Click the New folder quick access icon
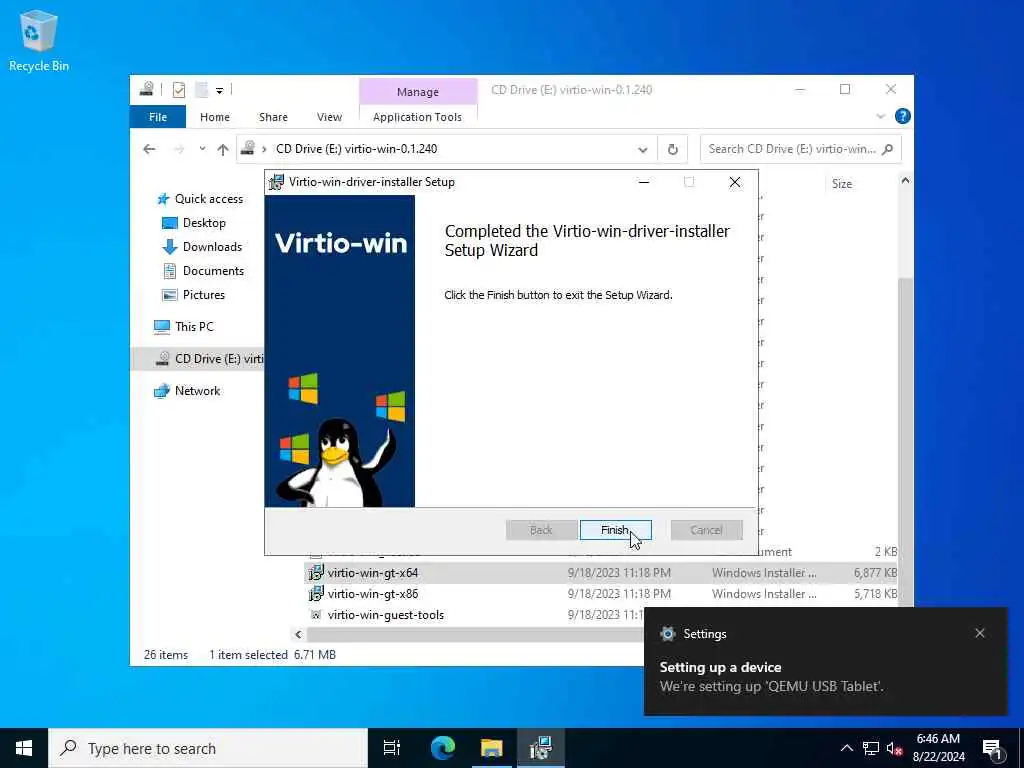The width and height of the screenshot is (1024, 768). 201,89
